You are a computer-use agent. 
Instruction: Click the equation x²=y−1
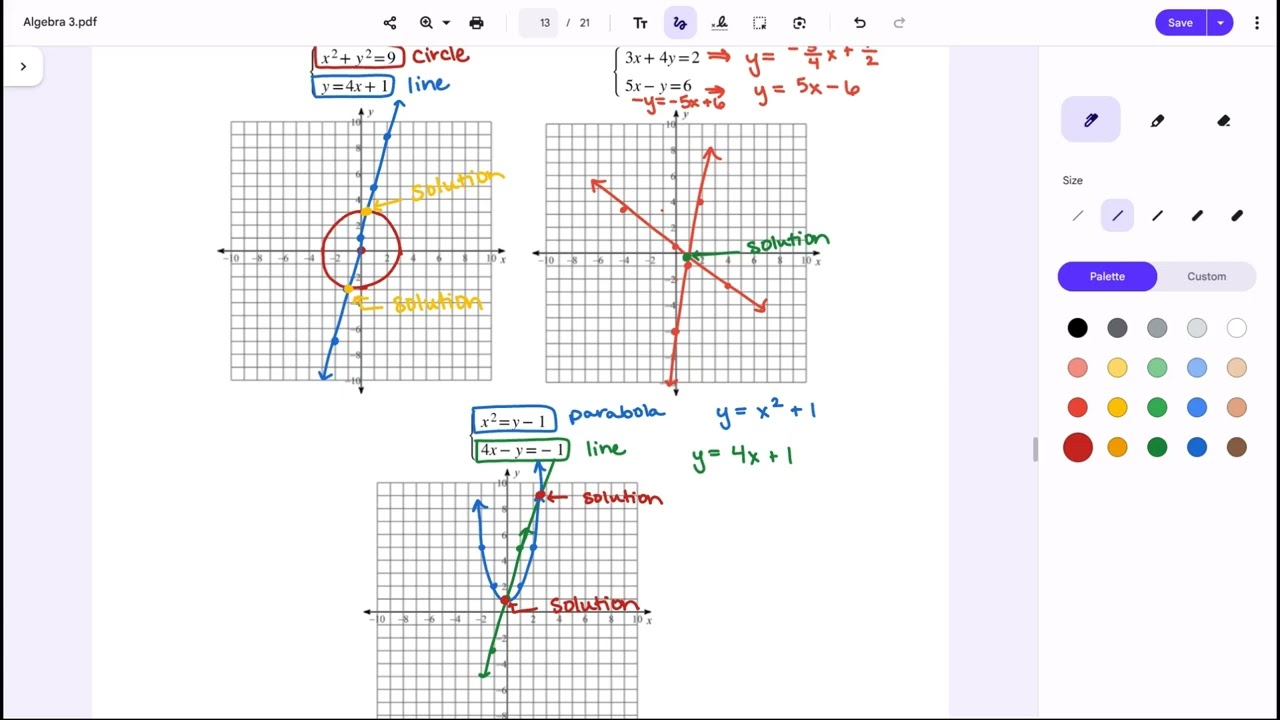pyautogui.click(x=513, y=421)
